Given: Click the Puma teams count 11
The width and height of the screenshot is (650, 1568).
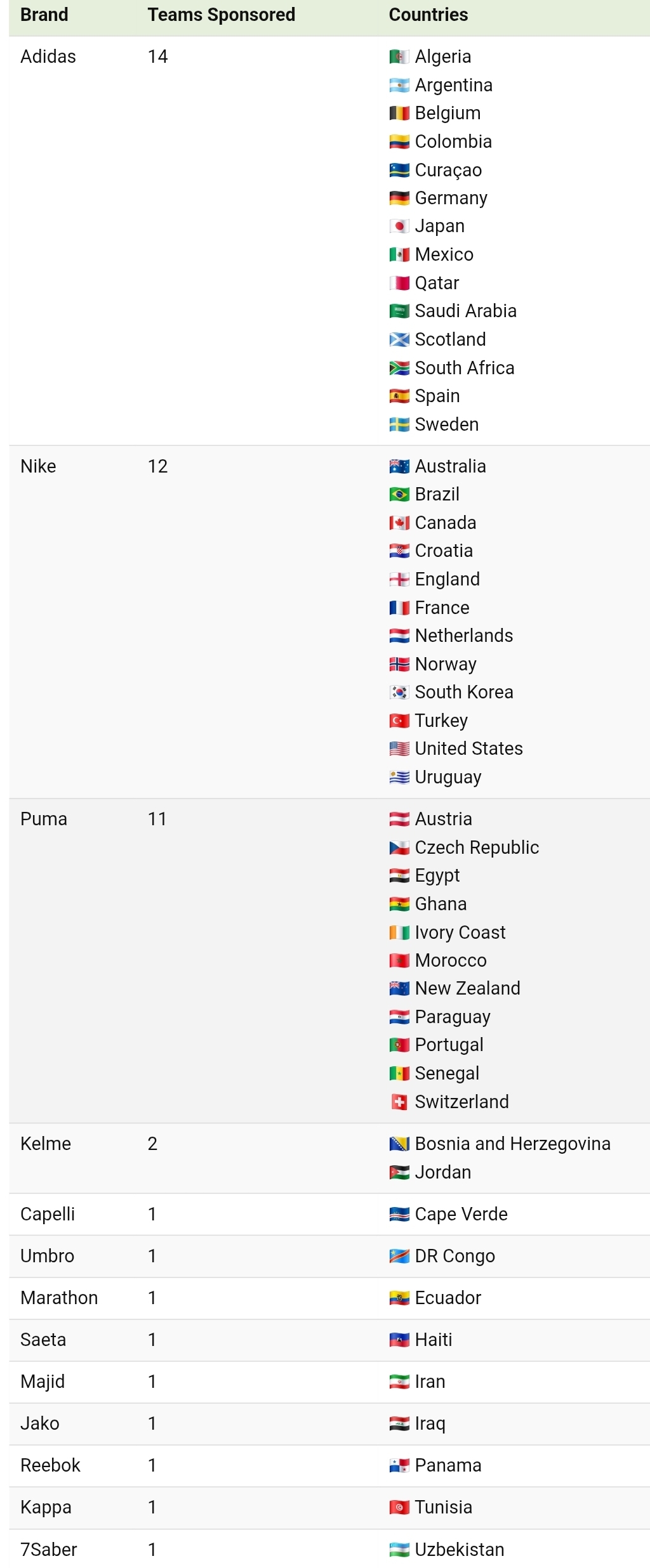Looking at the screenshot, I should coord(157,820).
